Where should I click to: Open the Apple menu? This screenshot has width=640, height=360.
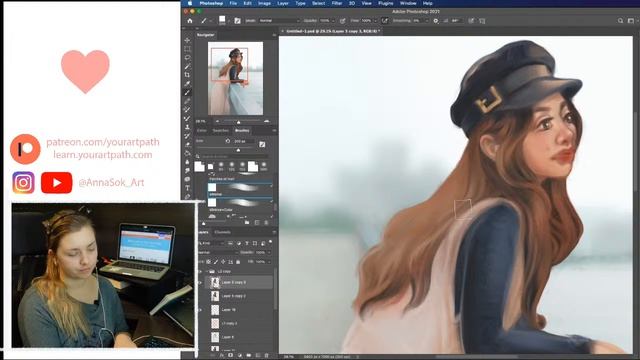190,3
